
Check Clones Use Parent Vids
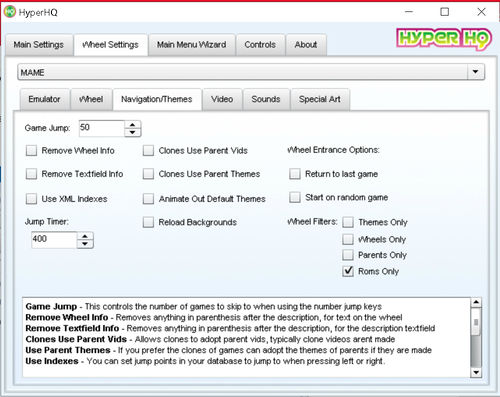coord(148,151)
